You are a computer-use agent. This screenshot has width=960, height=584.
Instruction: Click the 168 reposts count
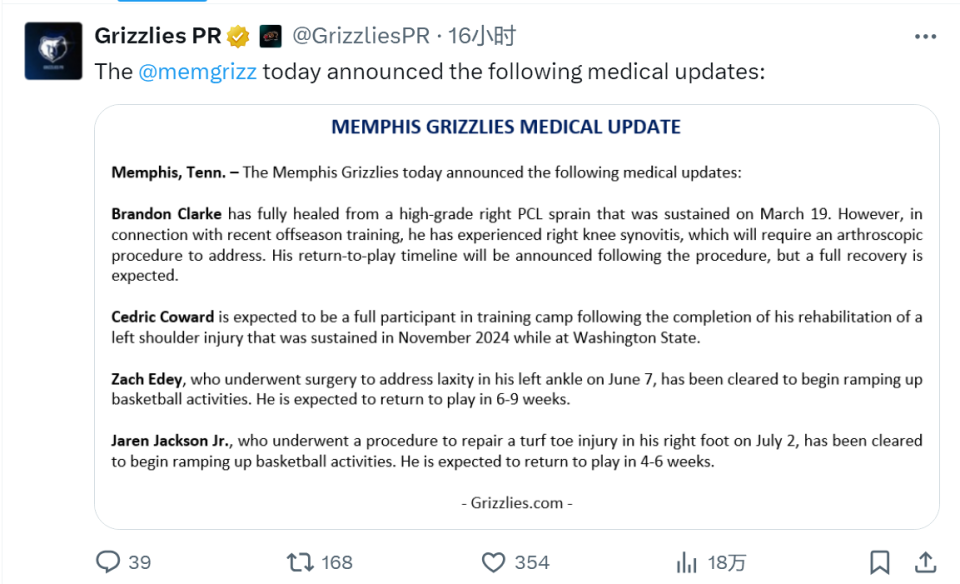click(x=337, y=562)
